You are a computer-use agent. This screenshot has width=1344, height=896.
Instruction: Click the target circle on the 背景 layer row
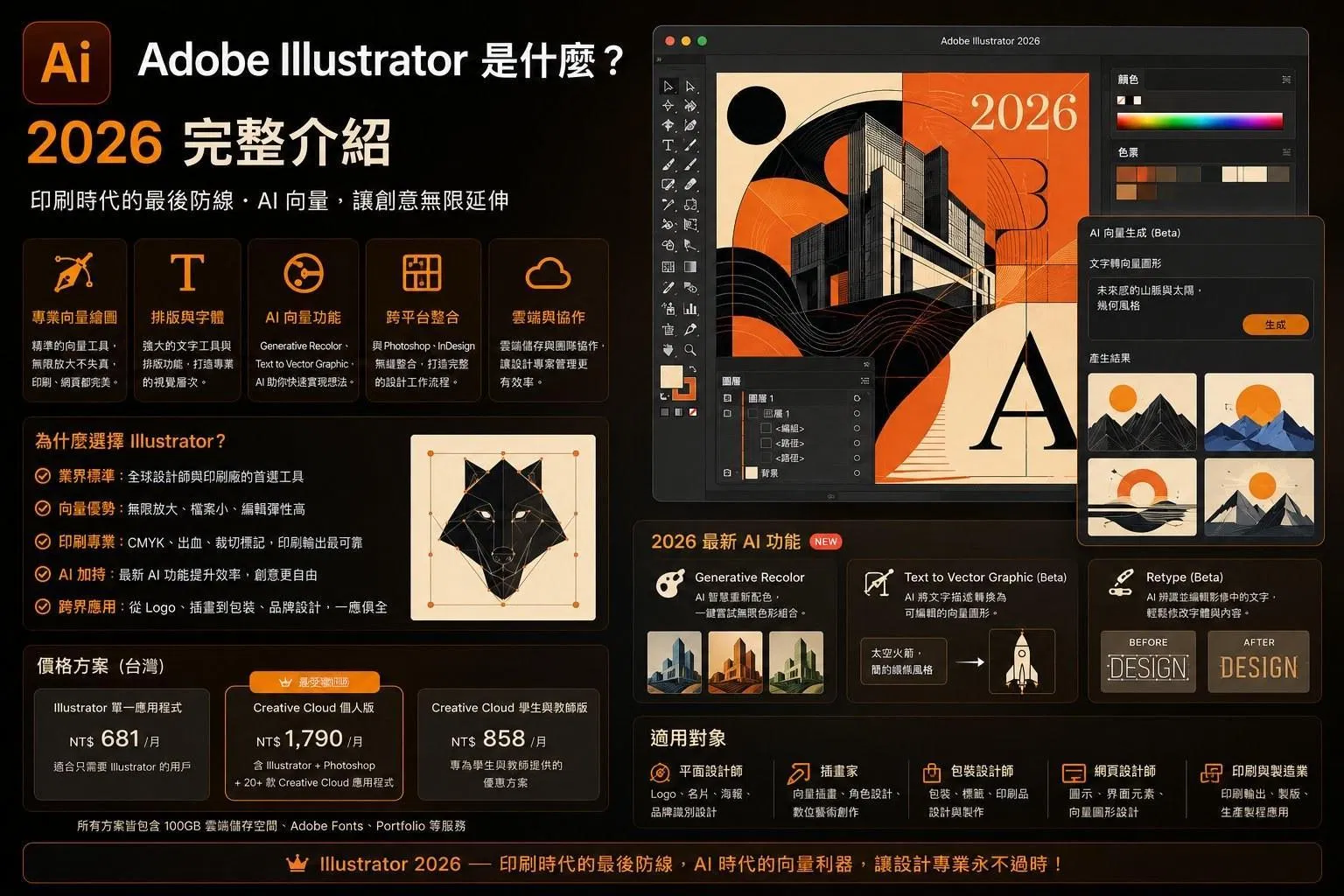click(857, 473)
